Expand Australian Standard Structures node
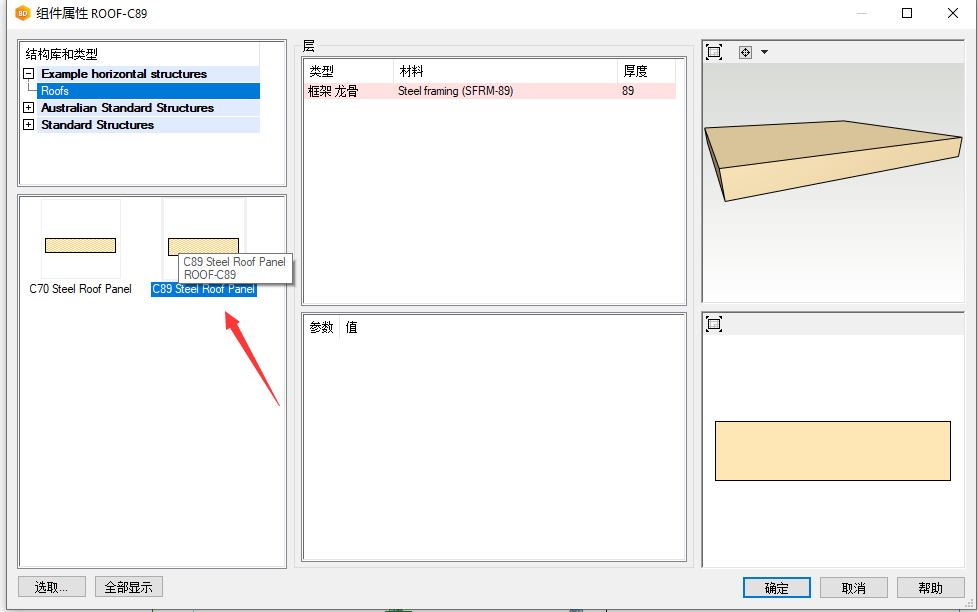This screenshot has height=612, width=978. coord(29,108)
